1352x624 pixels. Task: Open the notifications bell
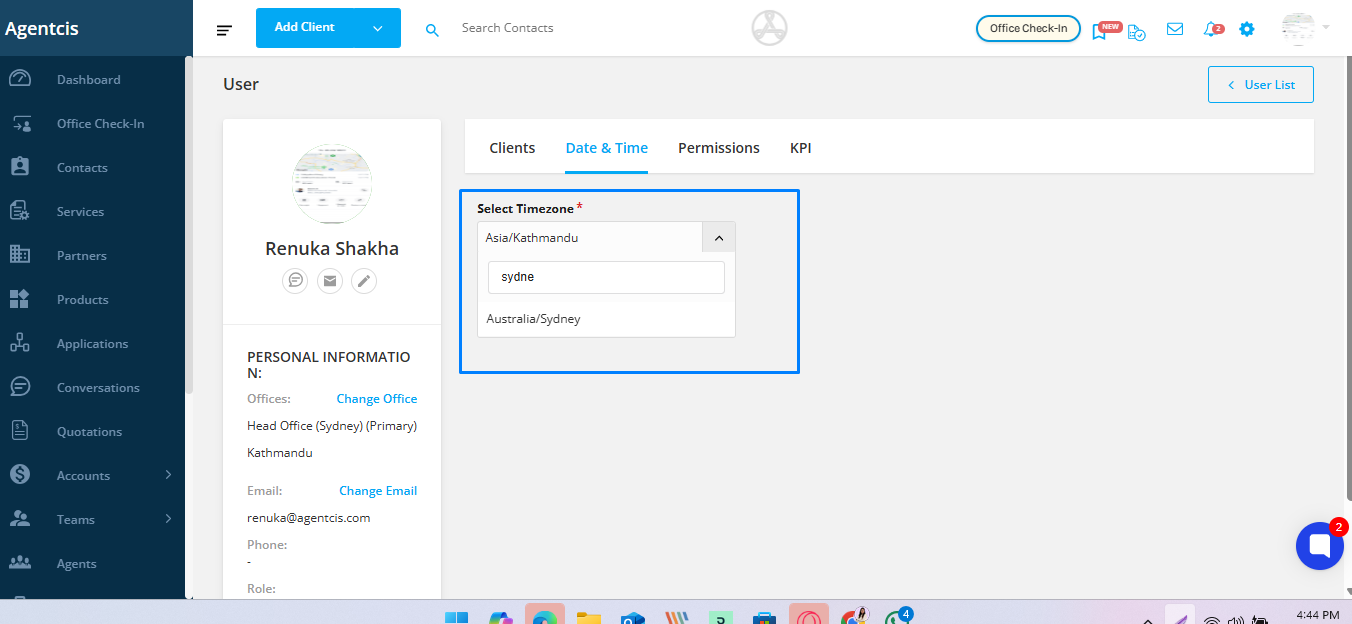[1212, 29]
